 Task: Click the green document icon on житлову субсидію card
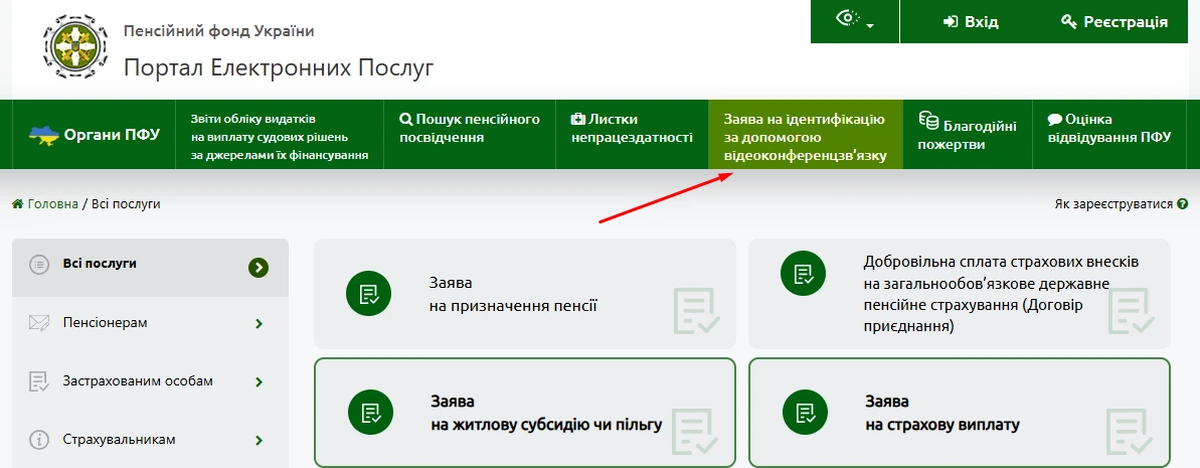(369, 412)
